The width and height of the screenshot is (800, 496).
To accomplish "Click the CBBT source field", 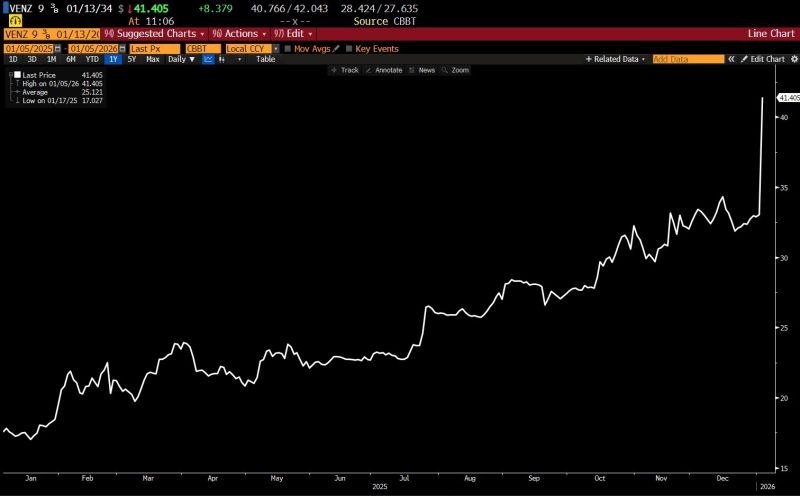I will click(203, 48).
